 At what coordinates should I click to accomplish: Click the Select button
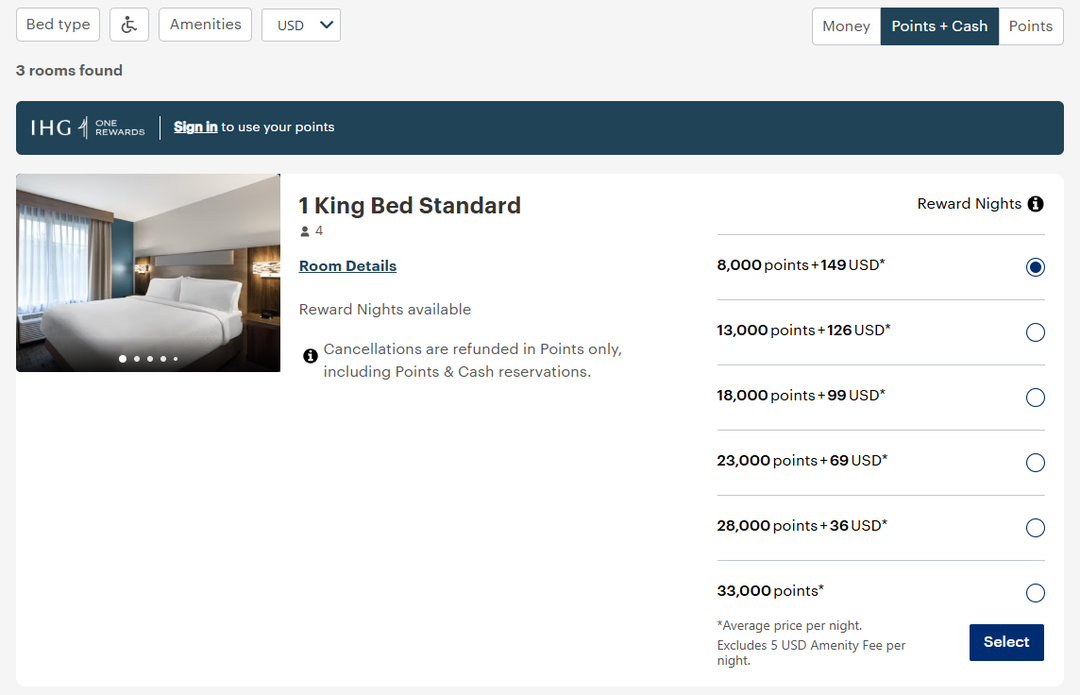tap(1006, 642)
